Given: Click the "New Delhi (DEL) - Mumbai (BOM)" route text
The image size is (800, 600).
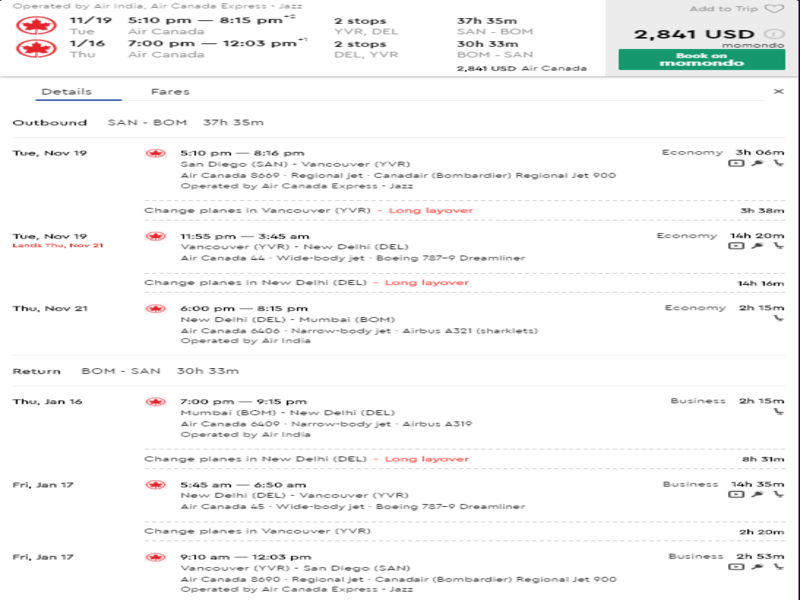Looking at the screenshot, I should (x=288, y=320).
